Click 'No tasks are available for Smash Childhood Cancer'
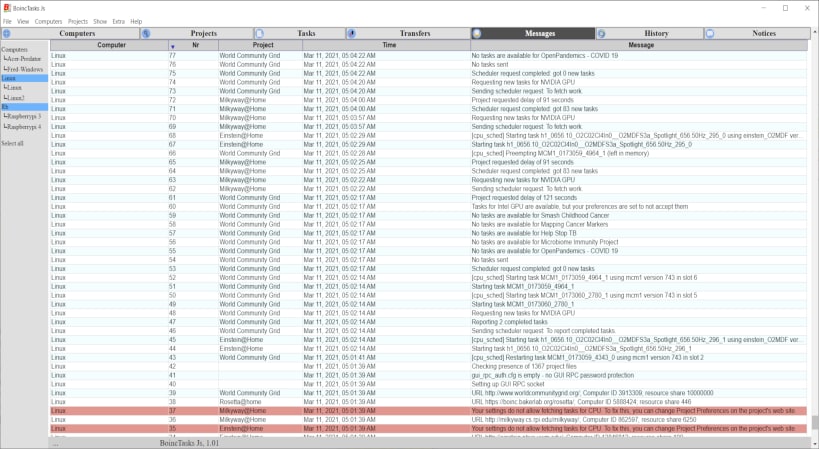819x449 pixels. (541, 216)
